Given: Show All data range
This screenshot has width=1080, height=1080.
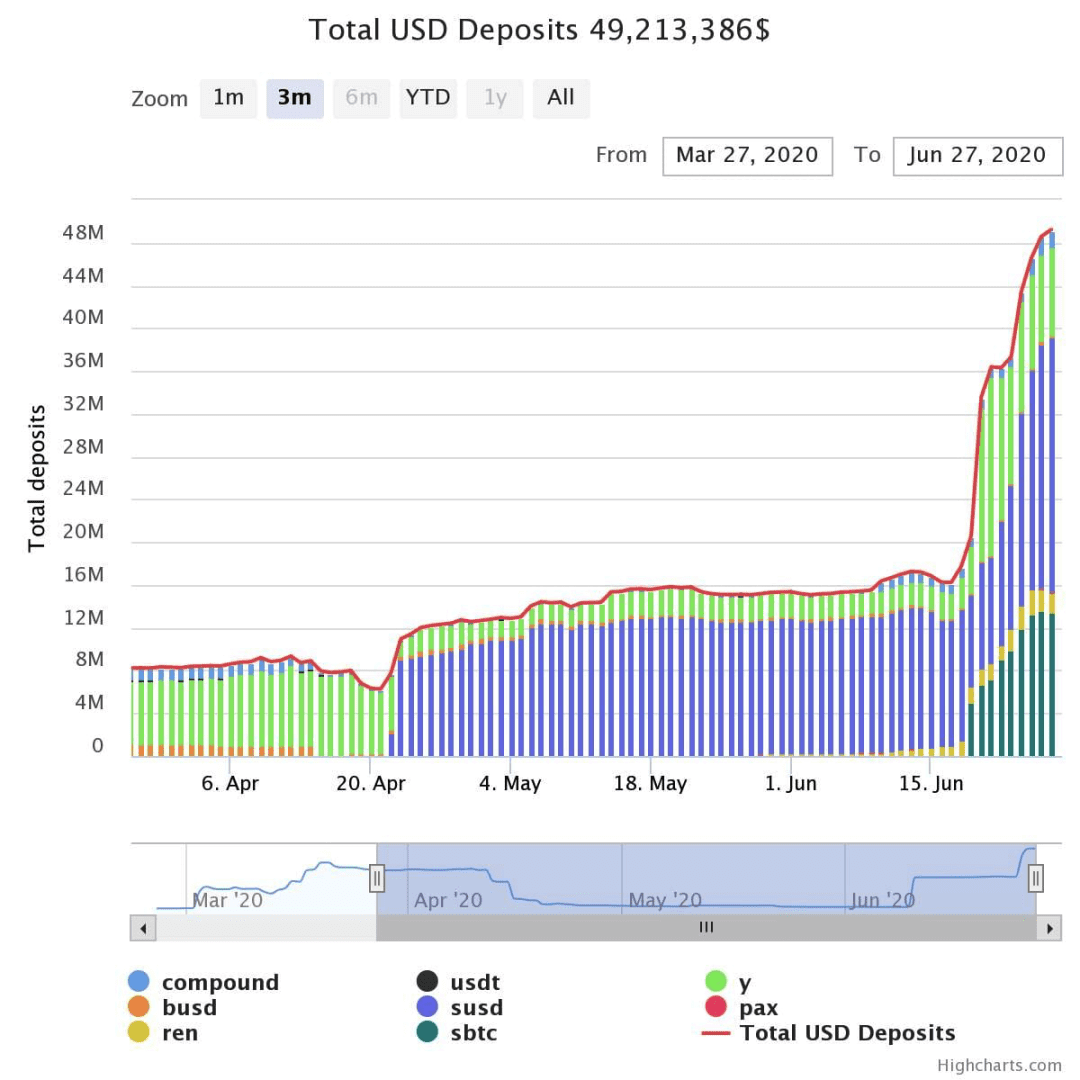Looking at the screenshot, I should pos(561,98).
